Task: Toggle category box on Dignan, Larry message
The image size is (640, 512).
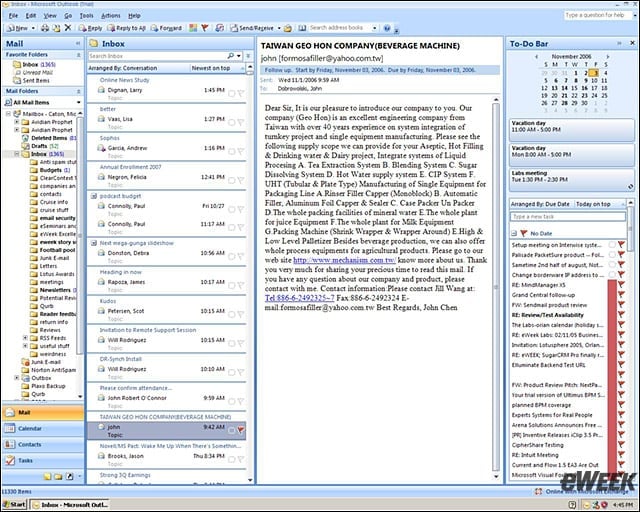Action: (x=231, y=94)
